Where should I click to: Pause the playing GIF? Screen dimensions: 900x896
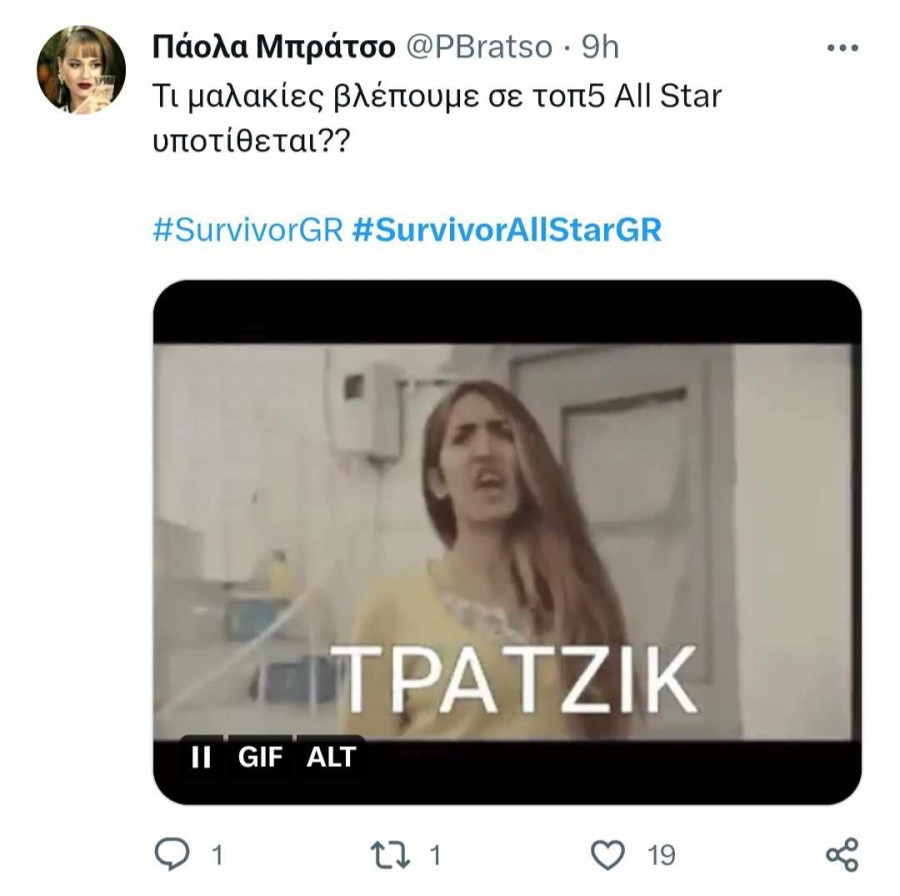pos(201,757)
